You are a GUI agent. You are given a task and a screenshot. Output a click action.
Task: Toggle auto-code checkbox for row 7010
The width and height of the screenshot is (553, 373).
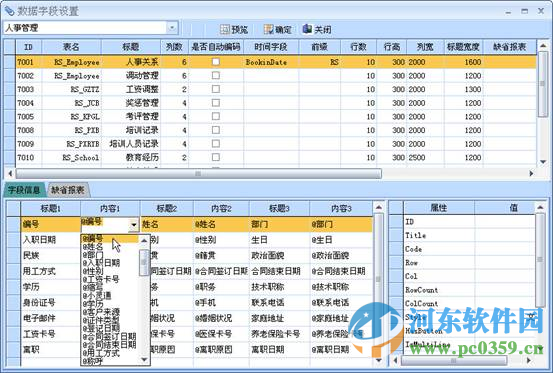point(215,157)
